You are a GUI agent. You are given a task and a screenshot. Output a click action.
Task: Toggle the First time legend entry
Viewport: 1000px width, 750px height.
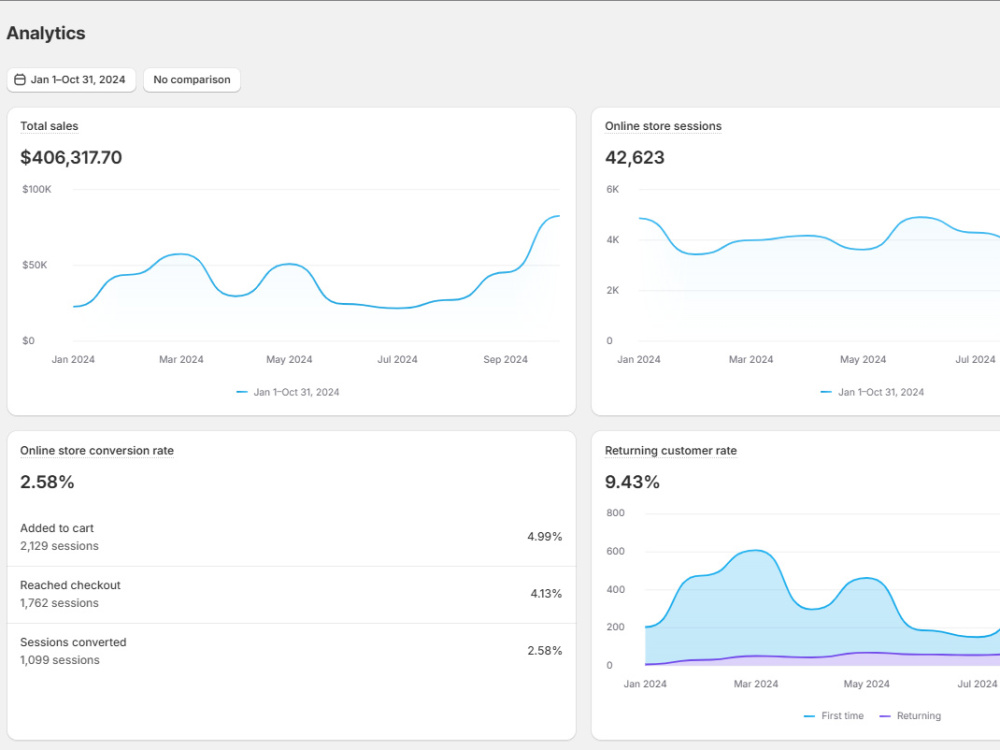click(834, 716)
